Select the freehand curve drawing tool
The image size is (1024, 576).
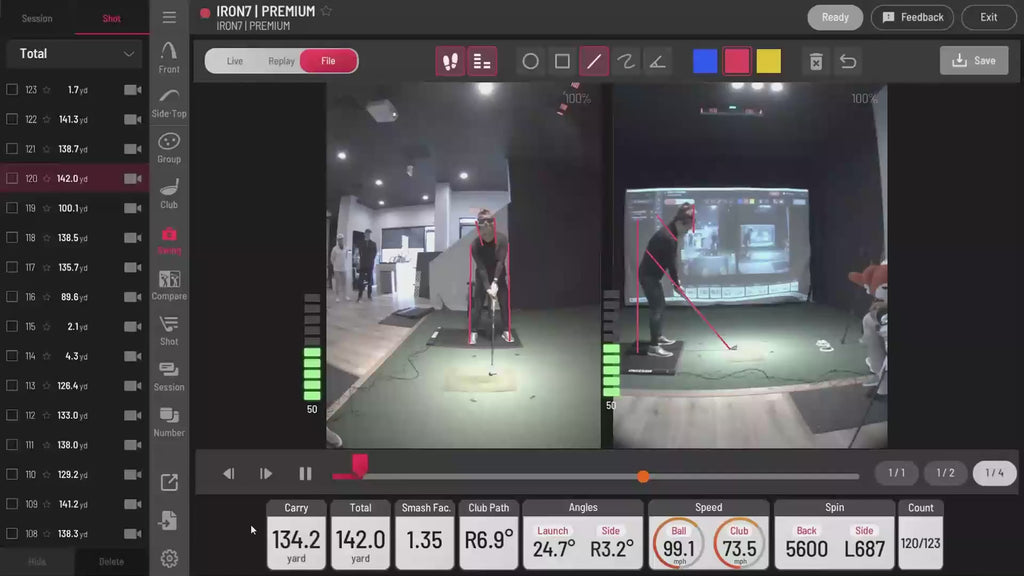(x=626, y=61)
